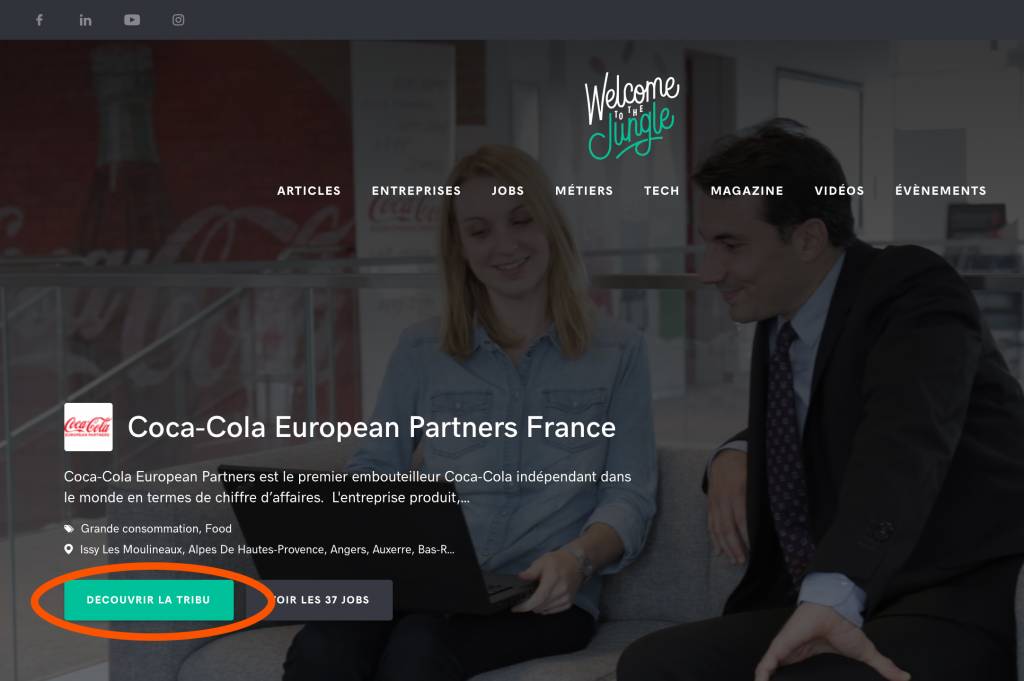Open the Articles menu item
1024x681 pixels.
click(x=309, y=191)
